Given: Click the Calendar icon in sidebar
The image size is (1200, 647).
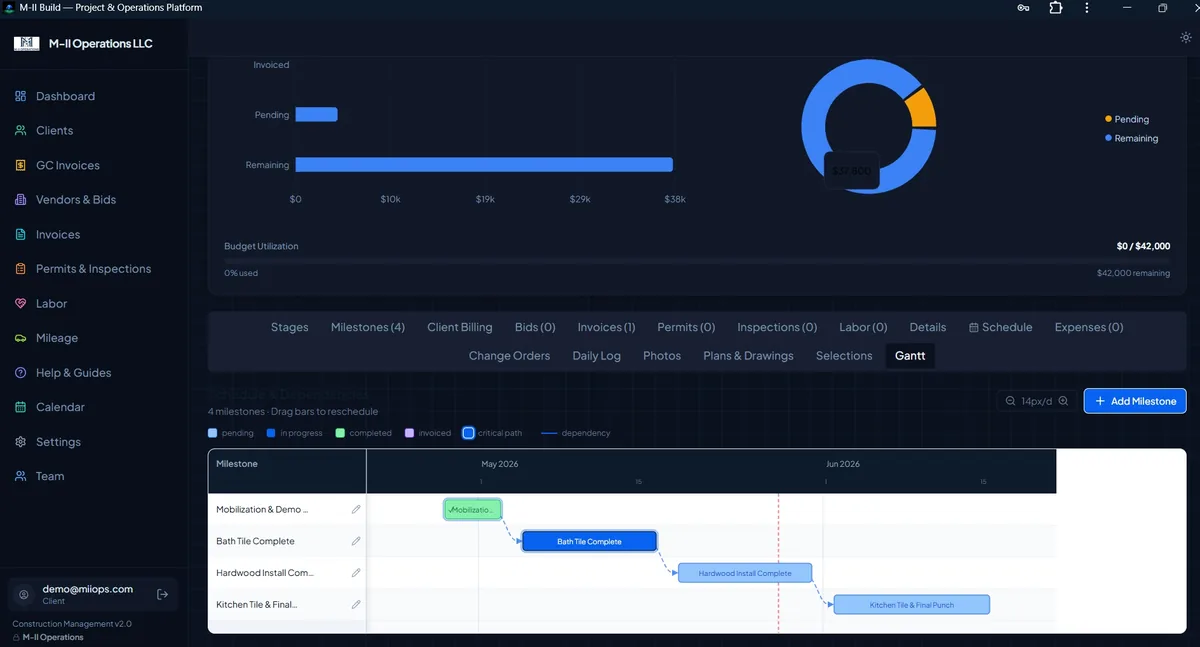Looking at the screenshot, I should (21, 407).
